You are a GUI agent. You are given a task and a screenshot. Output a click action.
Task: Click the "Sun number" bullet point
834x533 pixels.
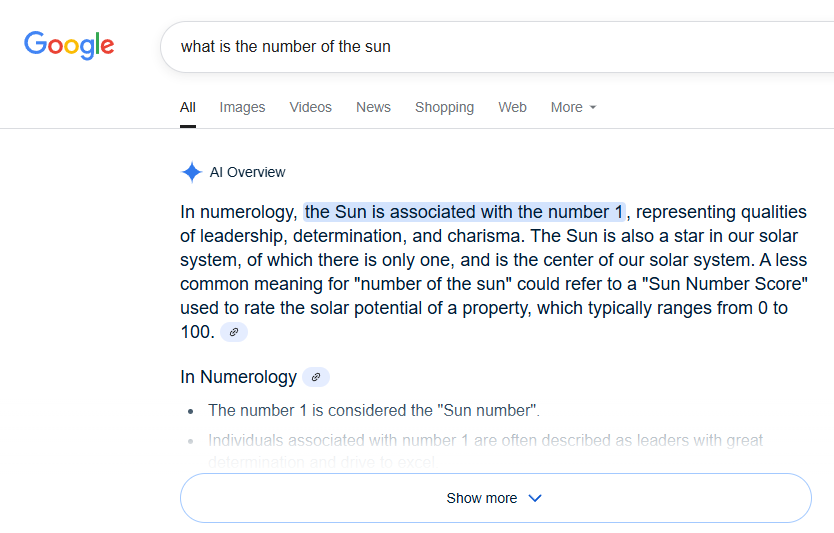(374, 410)
